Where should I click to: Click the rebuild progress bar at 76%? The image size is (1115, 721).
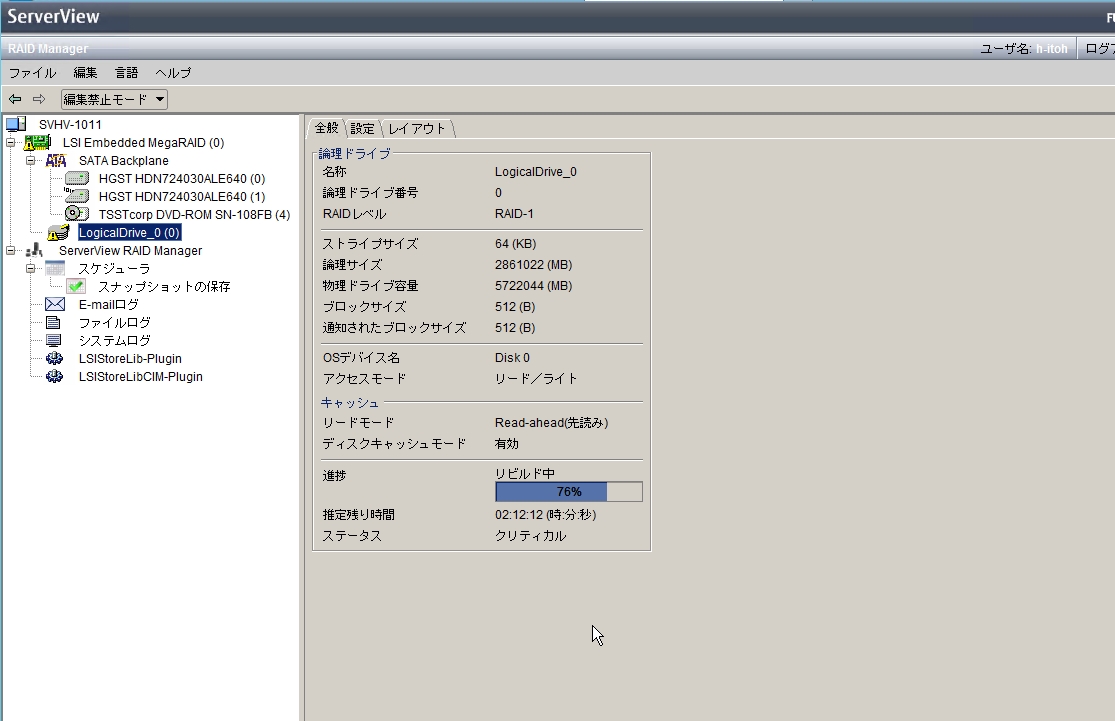click(569, 491)
